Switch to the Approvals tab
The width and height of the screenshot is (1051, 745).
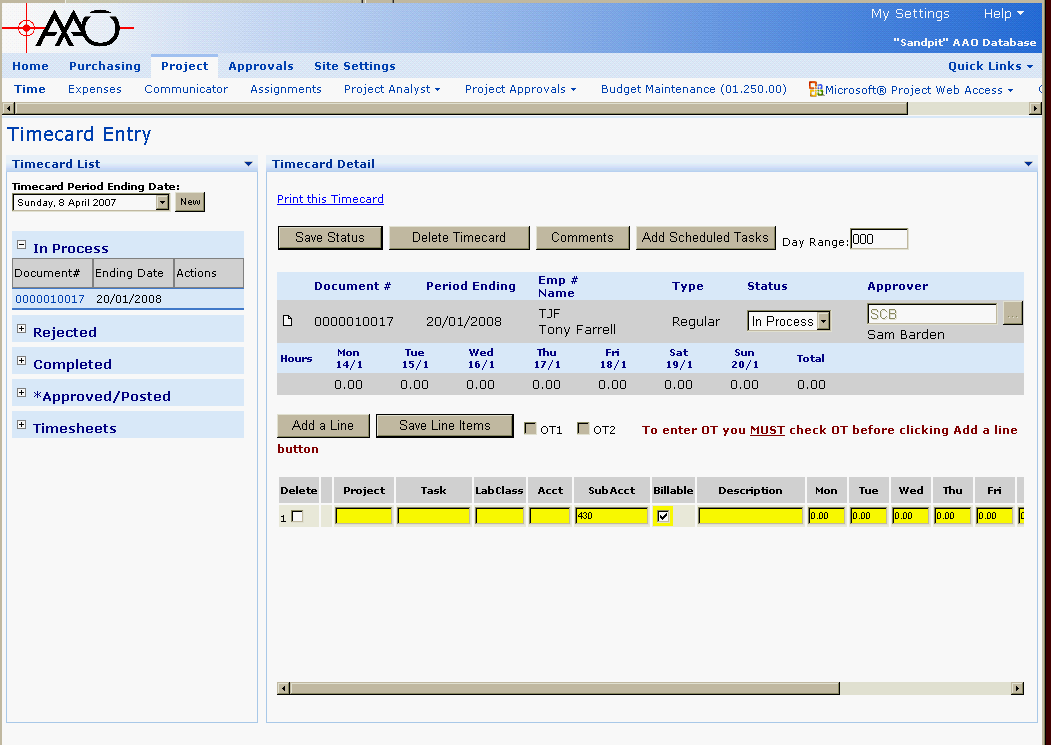click(260, 66)
